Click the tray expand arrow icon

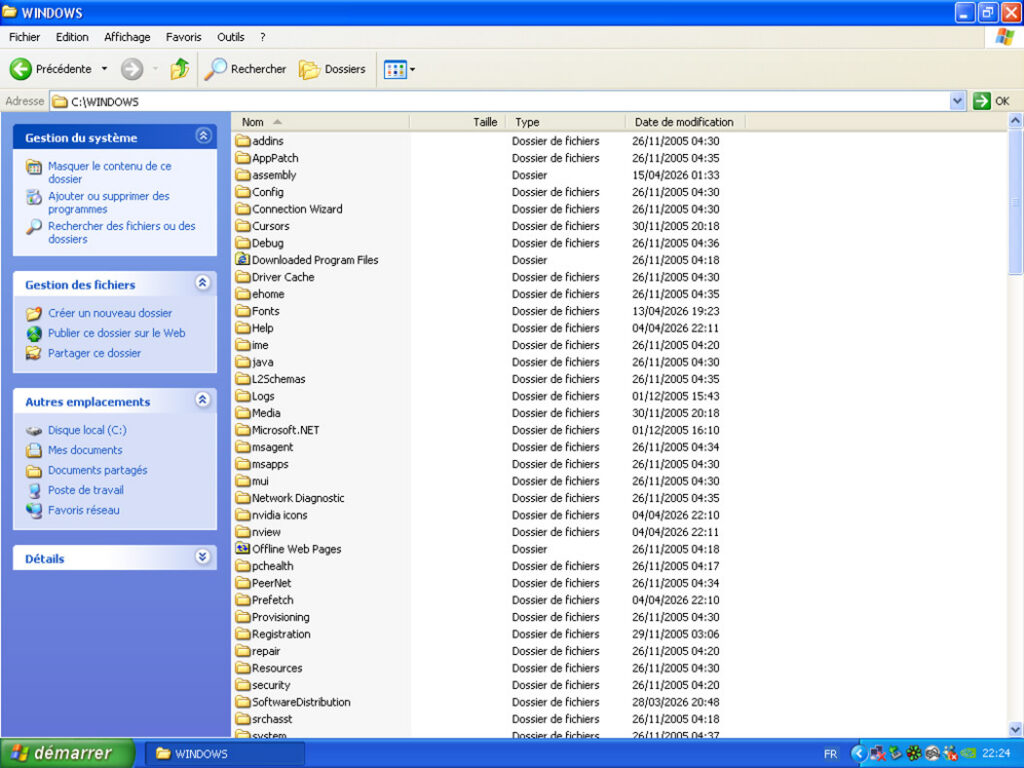tap(859, 754)
